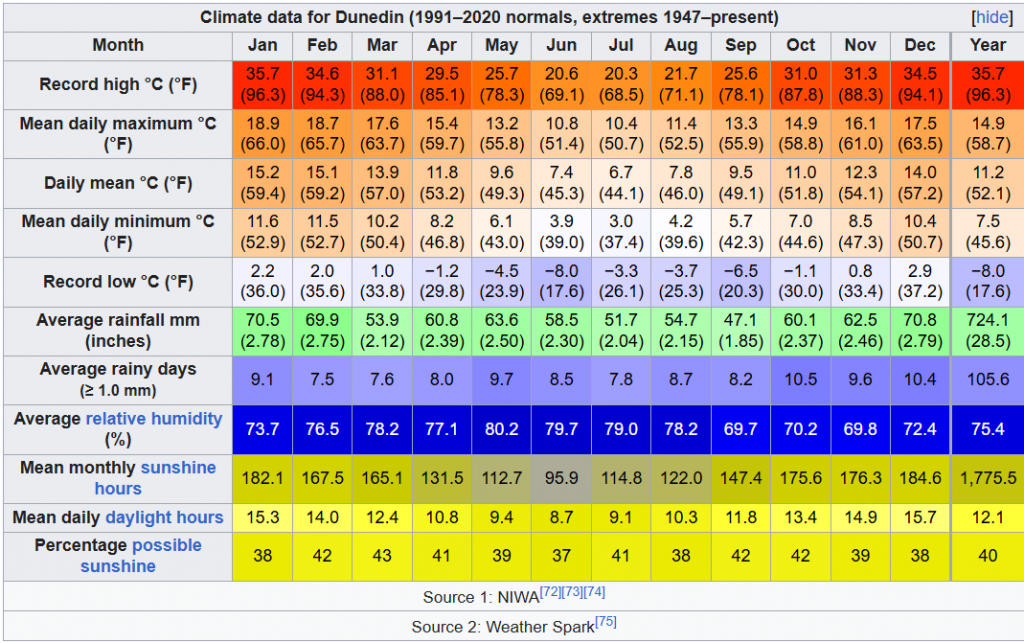Click the Month header cell
The width and height of the screenshot is (1024, 643).
click(x=118, y=46)
